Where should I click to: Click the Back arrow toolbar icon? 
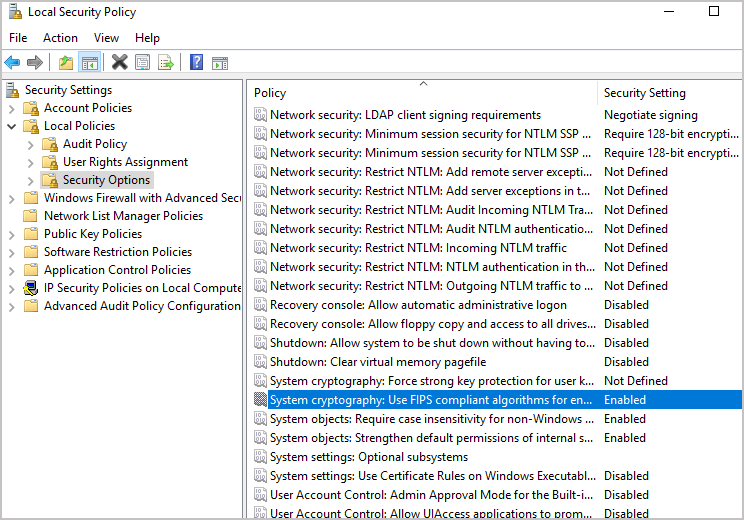coord(13,62)
